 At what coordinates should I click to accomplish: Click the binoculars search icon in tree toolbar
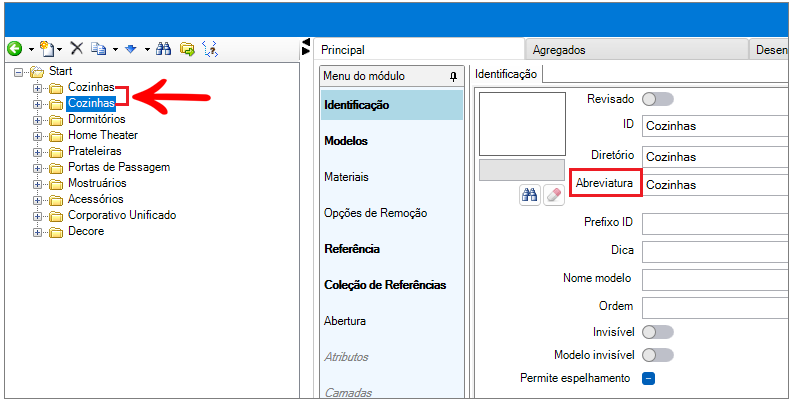coord(163,48)
